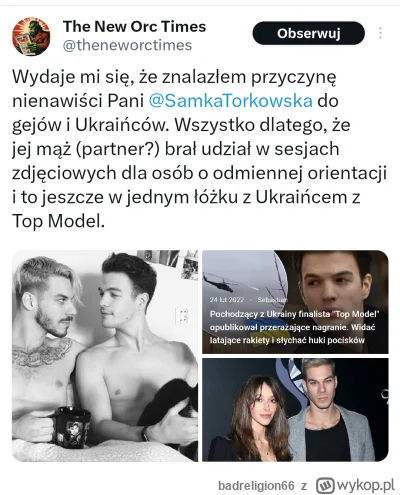Click the wykop.pl logo icon
The image size is (400, 495).
[x=325, y=485]
